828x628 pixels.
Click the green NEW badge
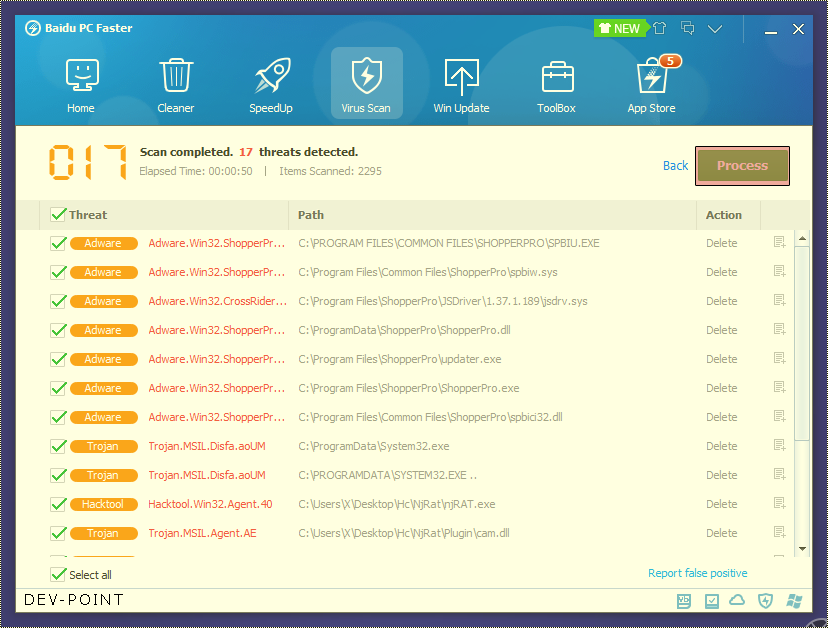pos(620,29)
